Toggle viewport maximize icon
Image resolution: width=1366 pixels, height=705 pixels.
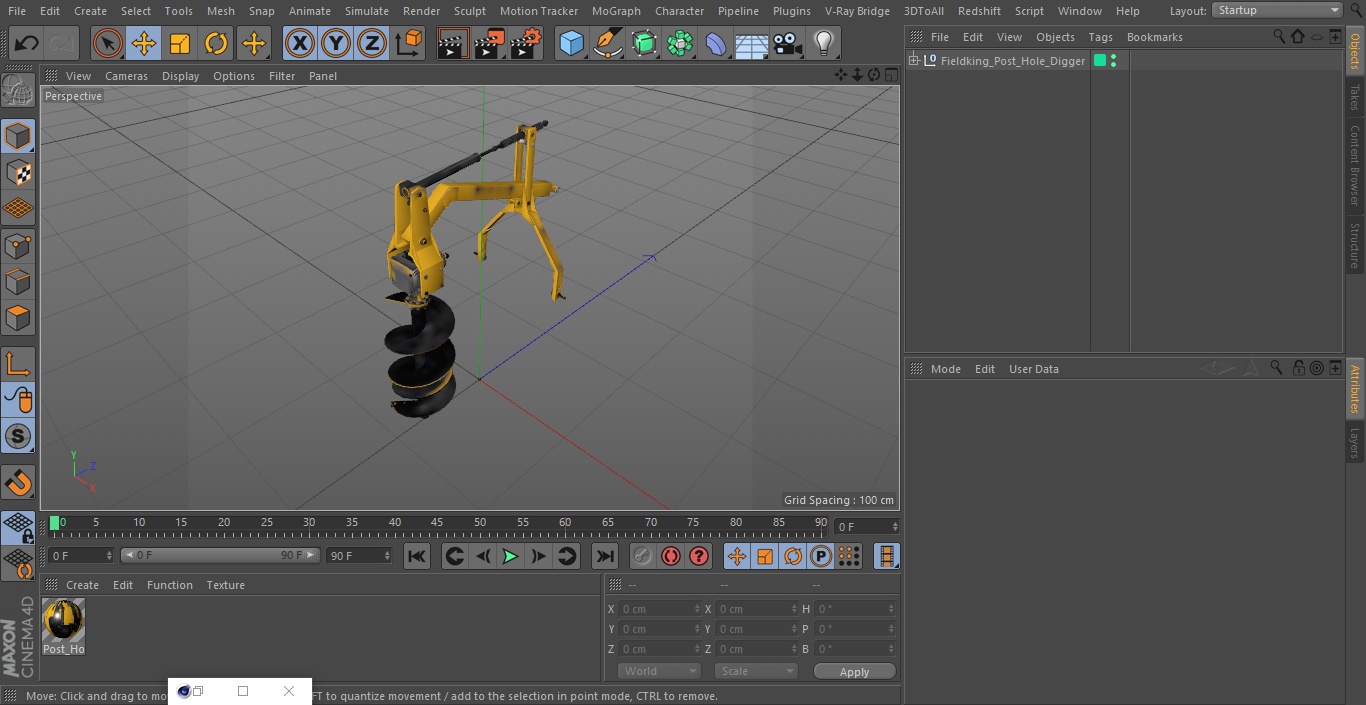(x=891, y=75)
